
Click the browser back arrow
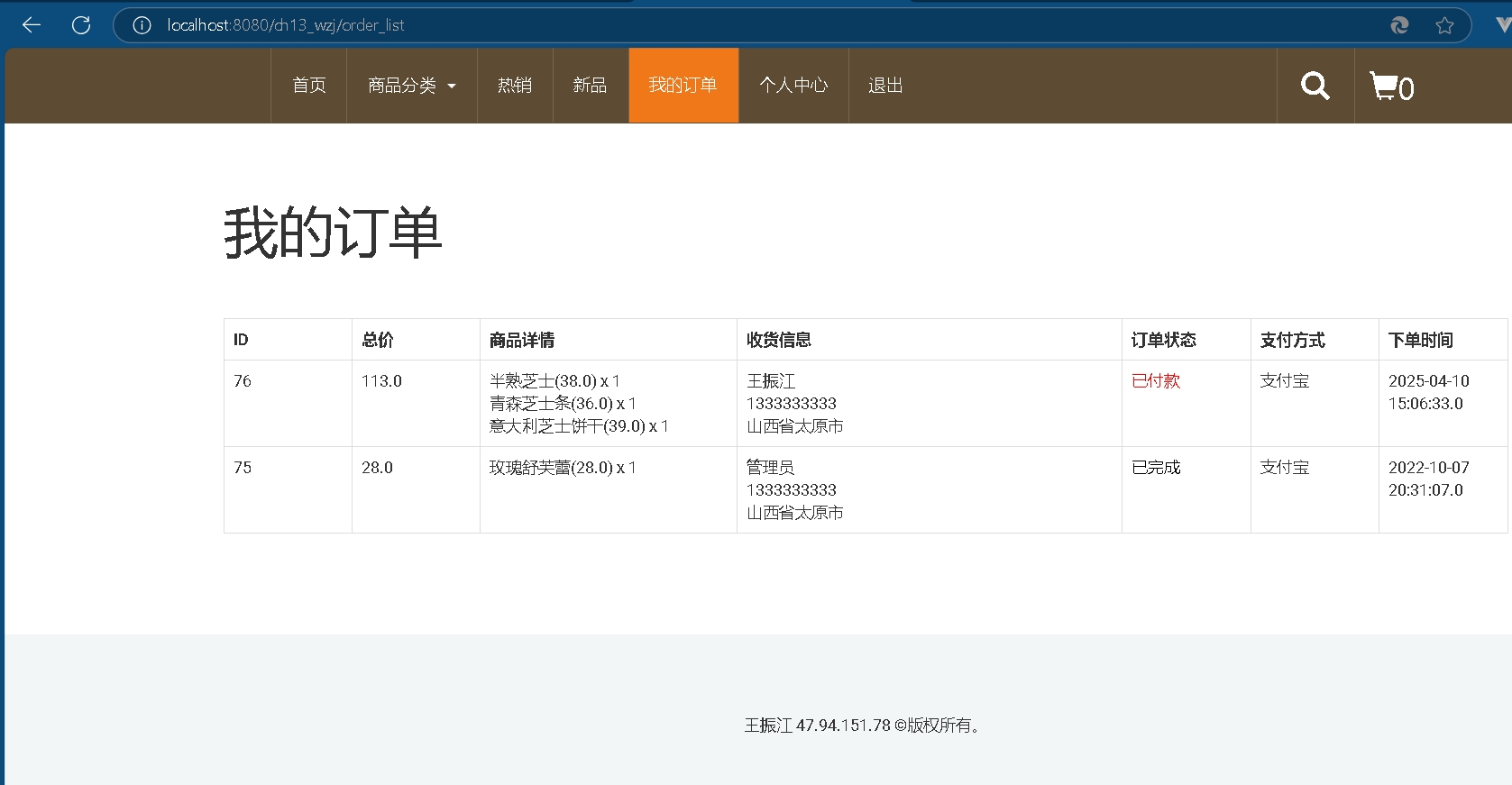pos(32,25)
